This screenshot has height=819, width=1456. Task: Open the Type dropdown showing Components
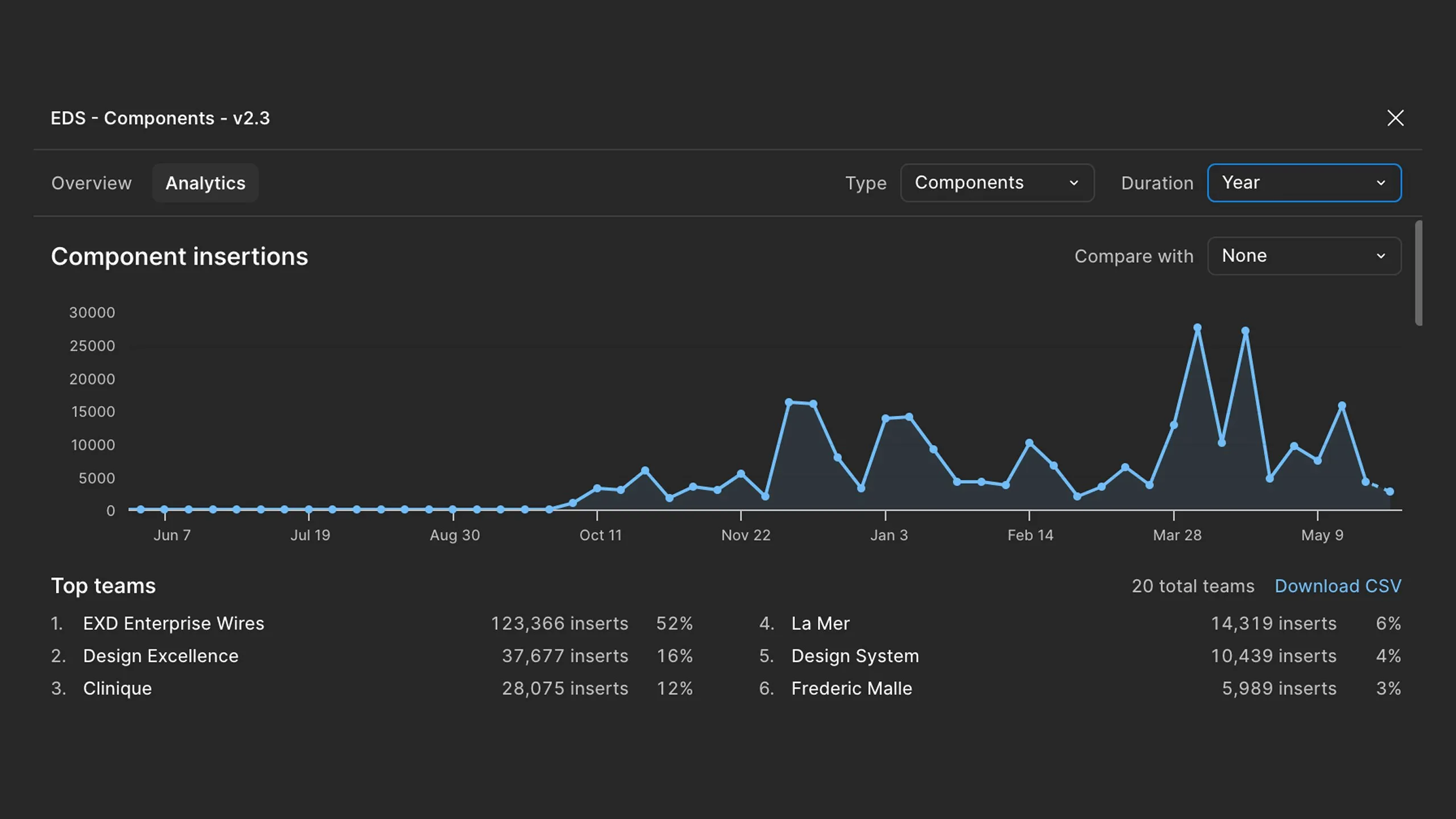click(x=997, y=183)
